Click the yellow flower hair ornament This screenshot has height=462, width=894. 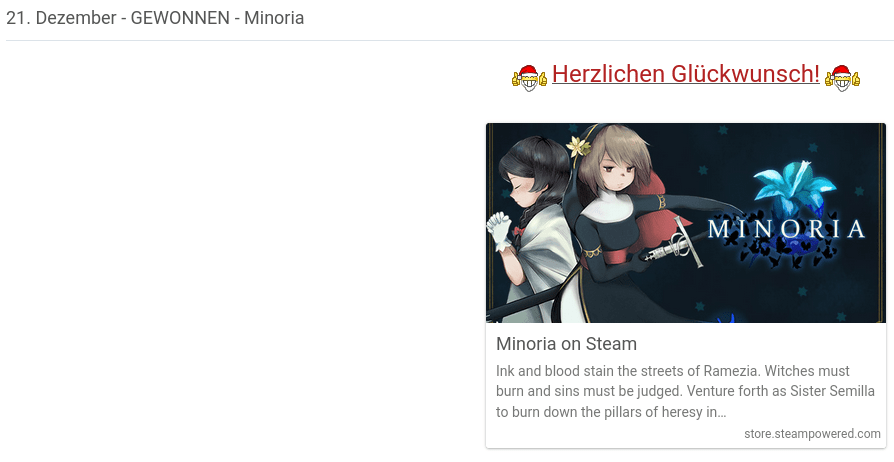(579, 147)
